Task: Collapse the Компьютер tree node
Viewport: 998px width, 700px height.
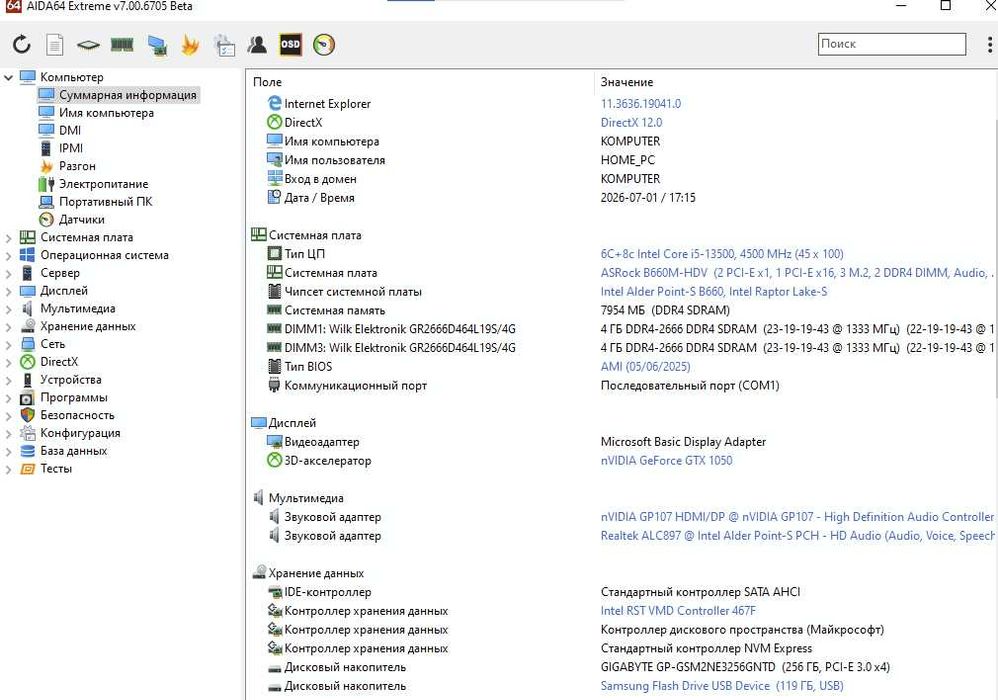Action: 8,78
